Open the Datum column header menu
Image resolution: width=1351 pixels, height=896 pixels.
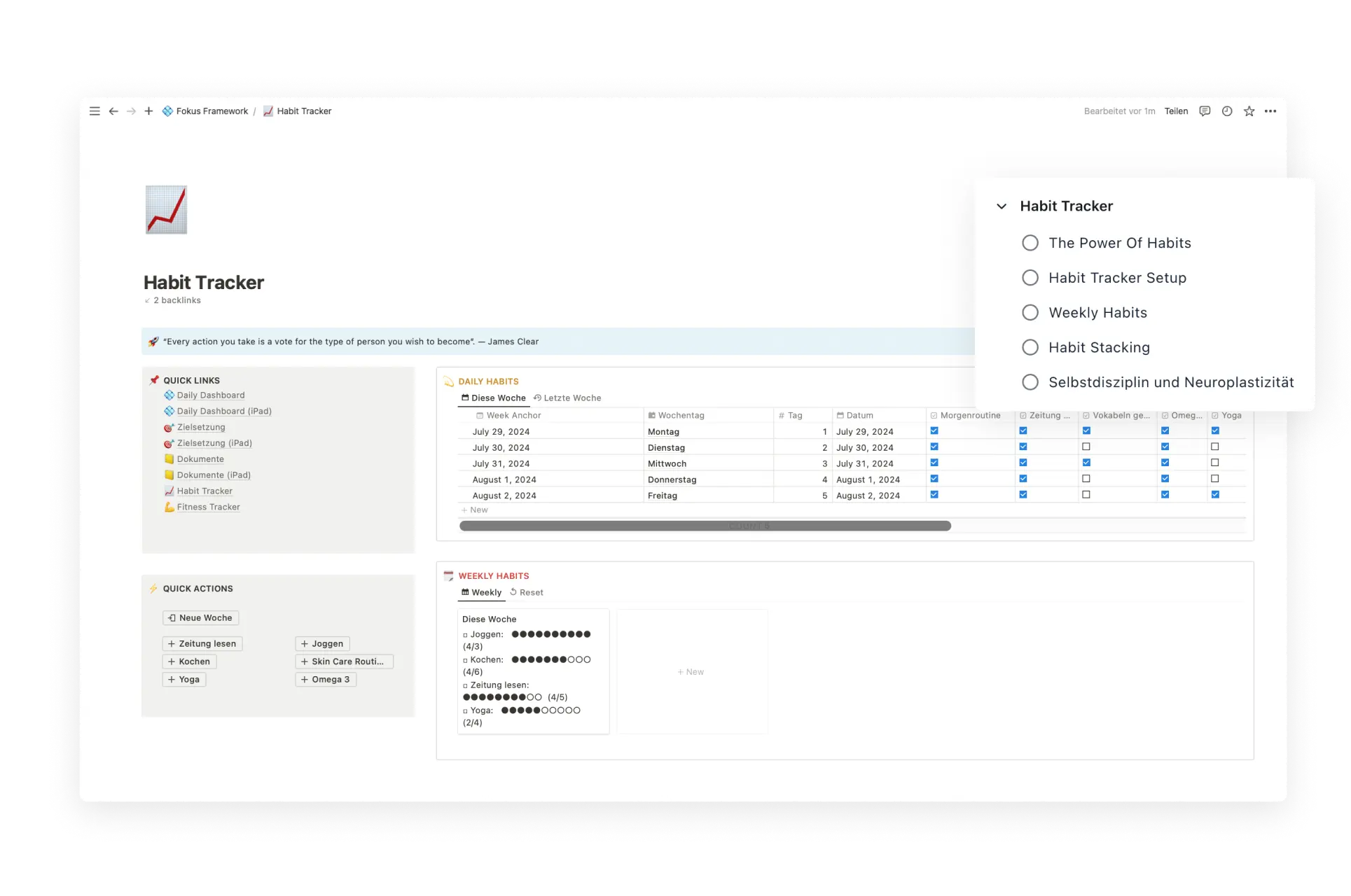(859, 415)
